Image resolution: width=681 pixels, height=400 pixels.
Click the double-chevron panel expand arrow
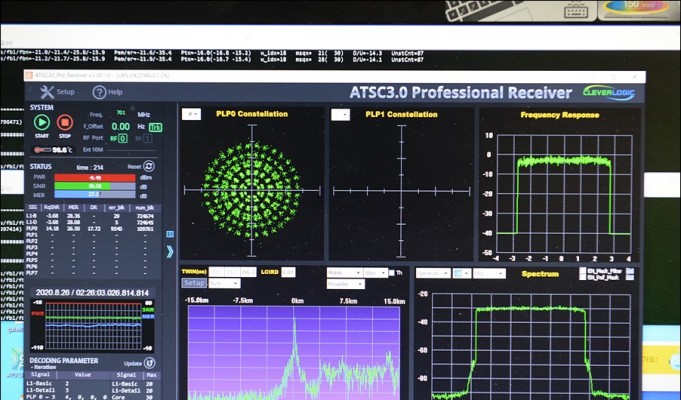pyautogui.click(x=170, y=251)
